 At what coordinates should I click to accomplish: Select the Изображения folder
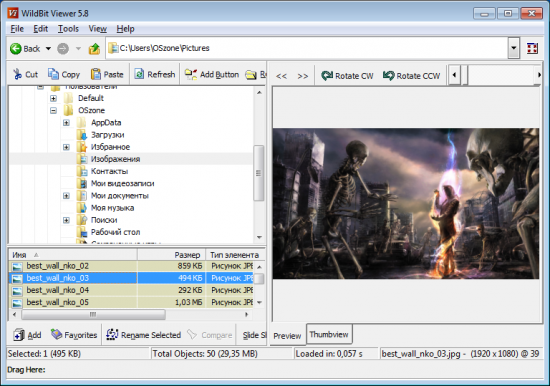click(x=115, y=159)
